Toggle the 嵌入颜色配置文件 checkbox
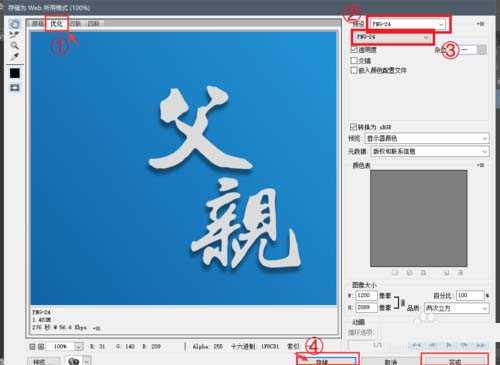Screen dimensions: 500x365 [x=354, y=70]
